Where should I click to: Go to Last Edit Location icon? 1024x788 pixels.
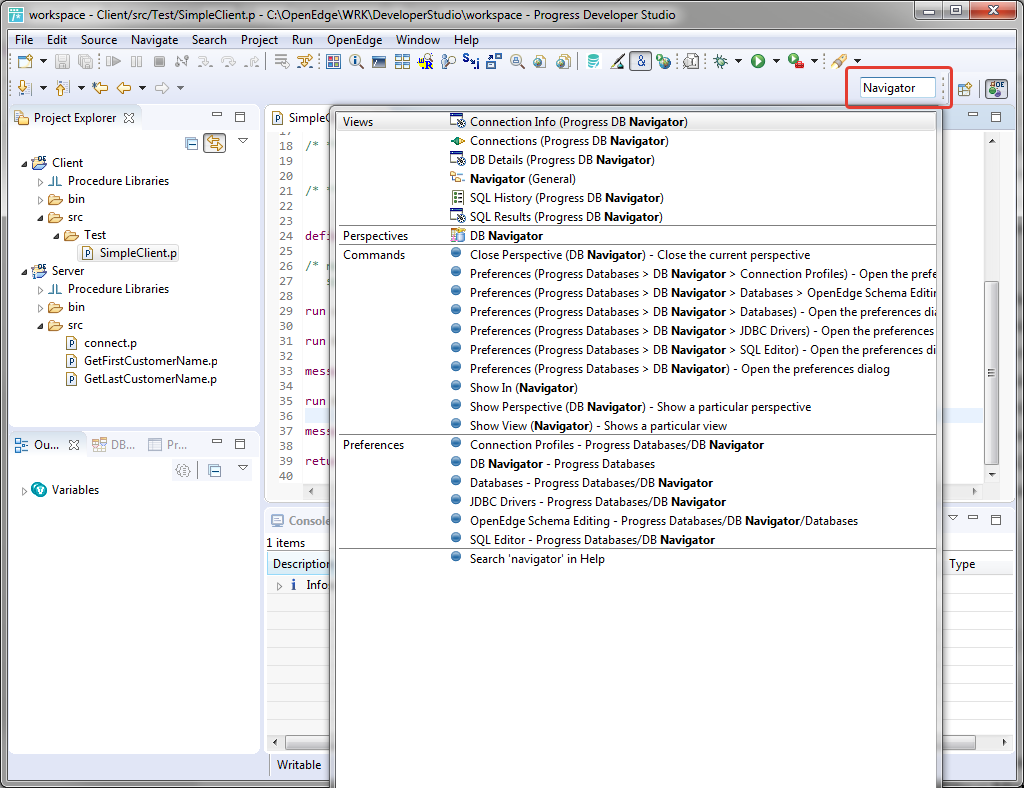click(100, 87)
